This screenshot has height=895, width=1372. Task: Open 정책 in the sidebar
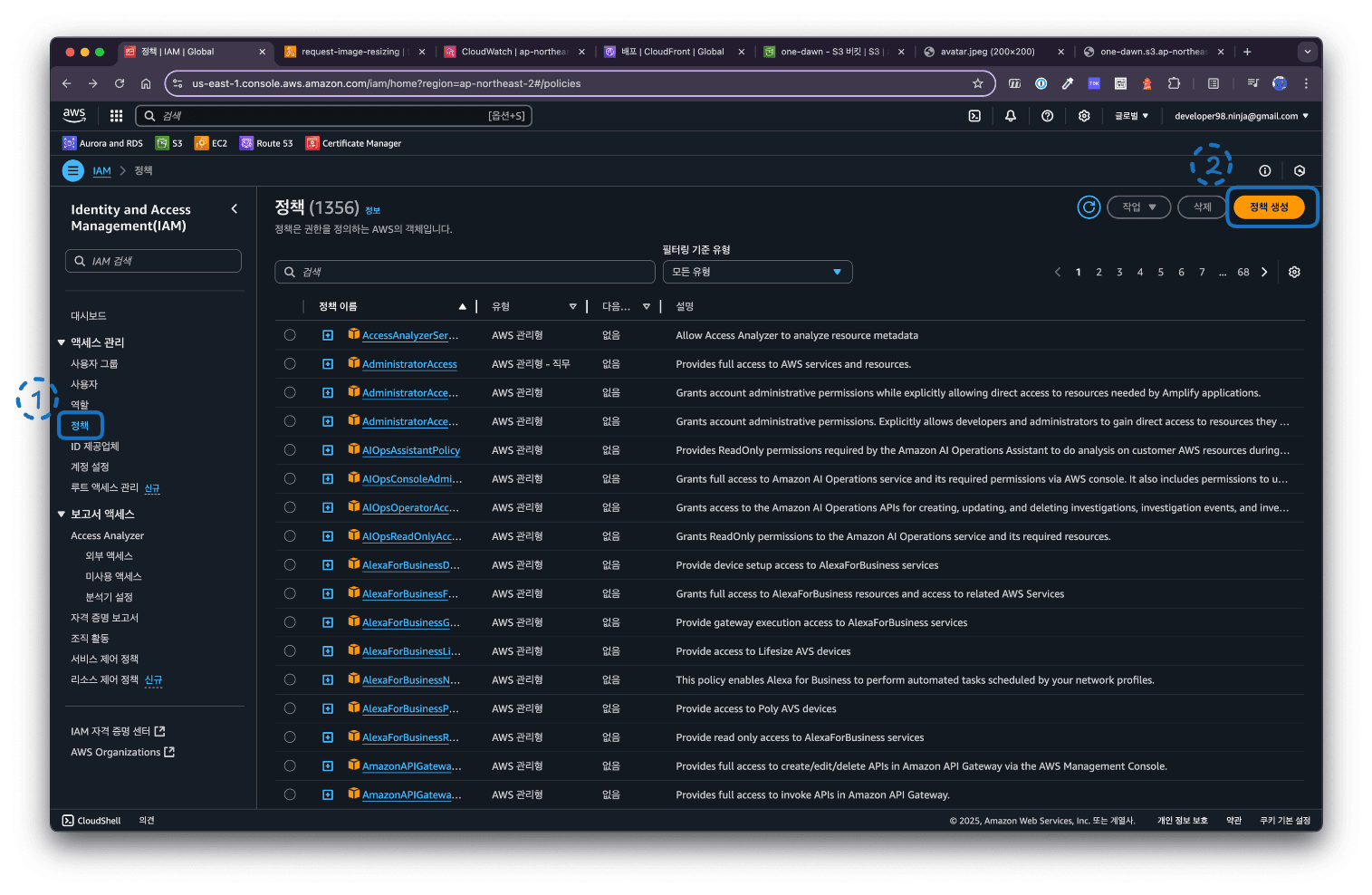[80, 426]
